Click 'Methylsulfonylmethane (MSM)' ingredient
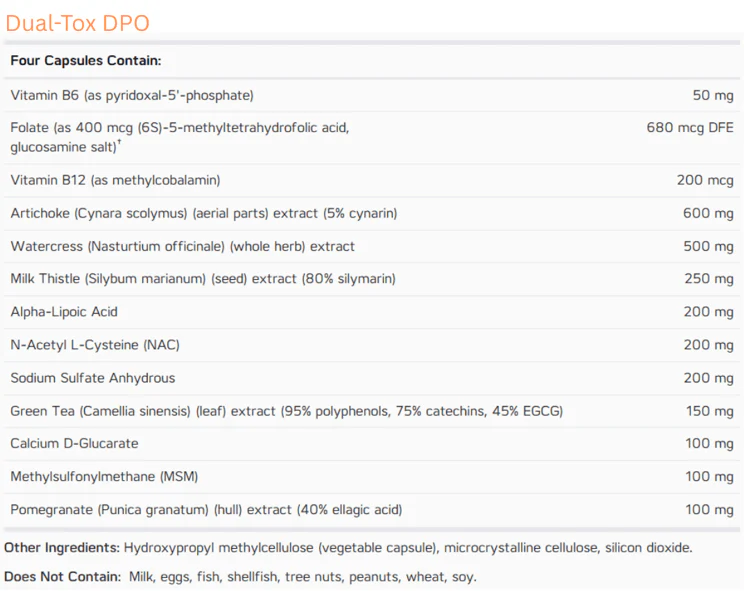Screen dimensions: 744x591 click(x=104, y=476)
